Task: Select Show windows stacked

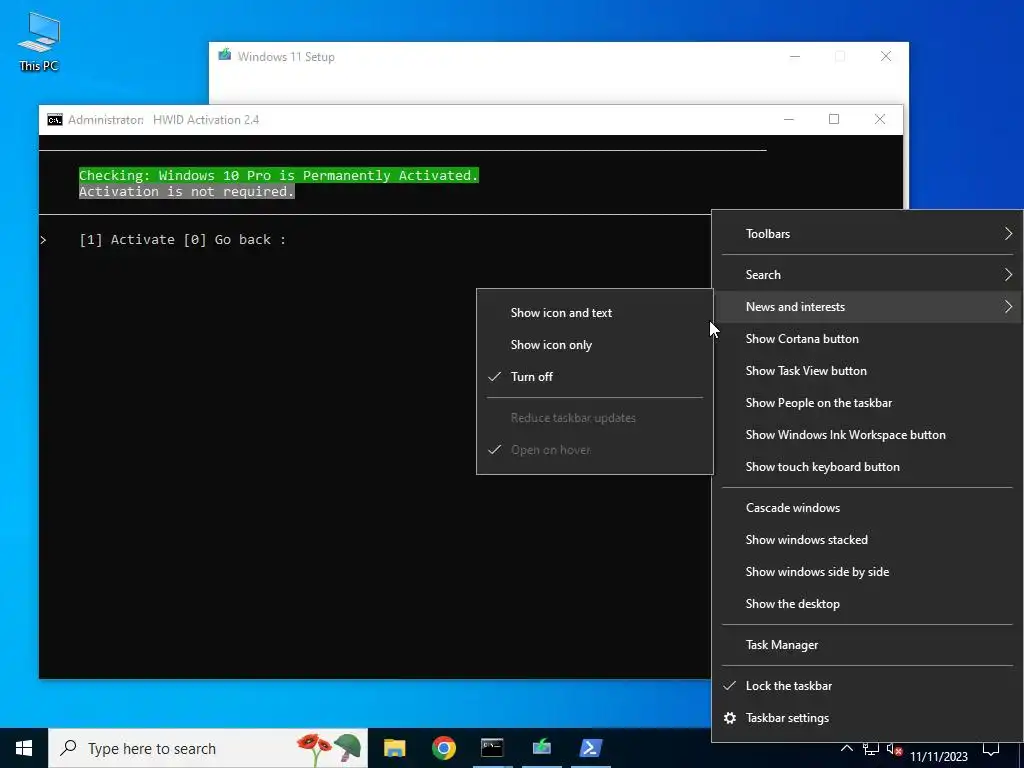Action: [x=867, y=540]
